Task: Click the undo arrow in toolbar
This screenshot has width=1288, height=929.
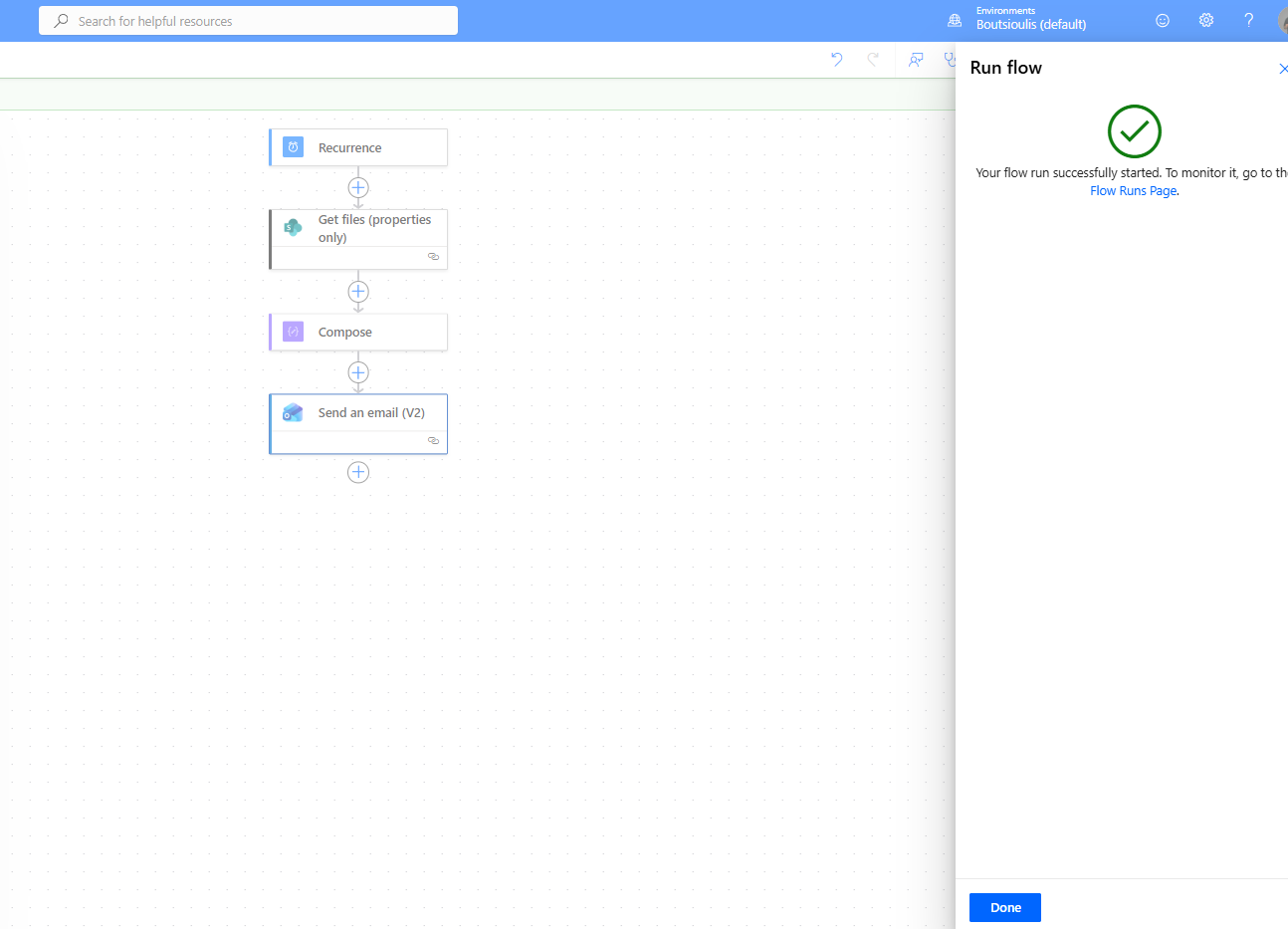Action: pos(836,60)
